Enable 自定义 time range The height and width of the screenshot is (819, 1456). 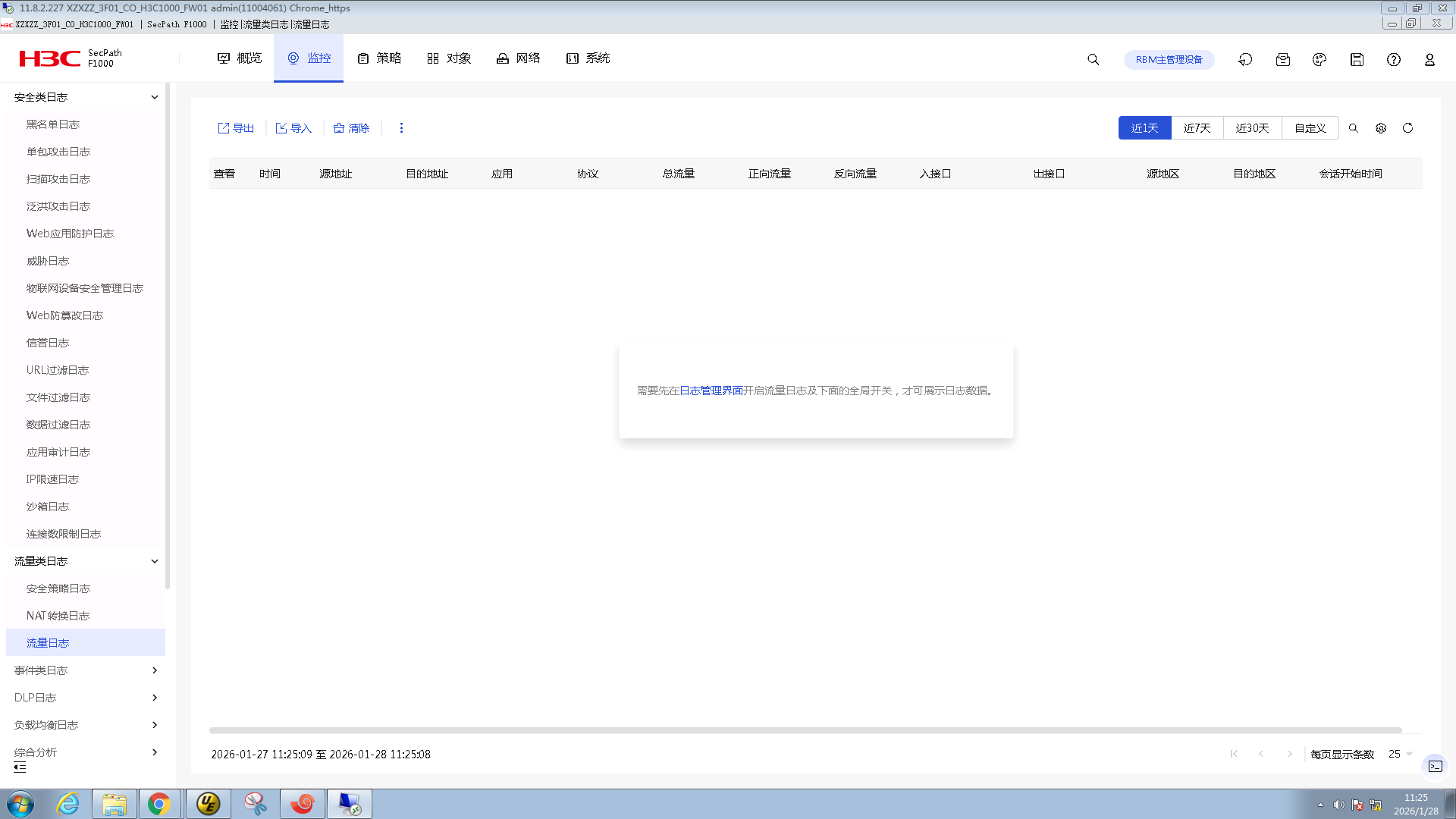[1310, 127]
